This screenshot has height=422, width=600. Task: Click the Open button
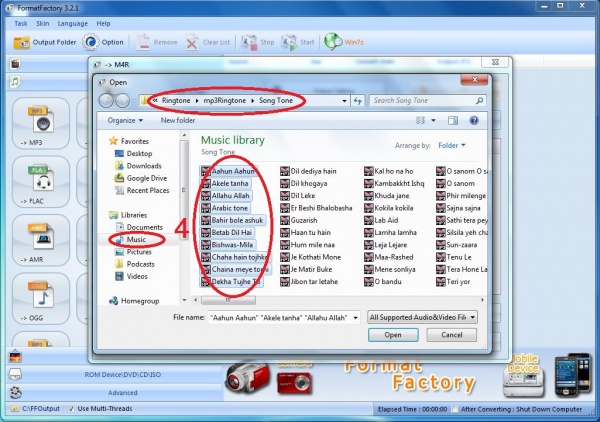click(393, 335)
